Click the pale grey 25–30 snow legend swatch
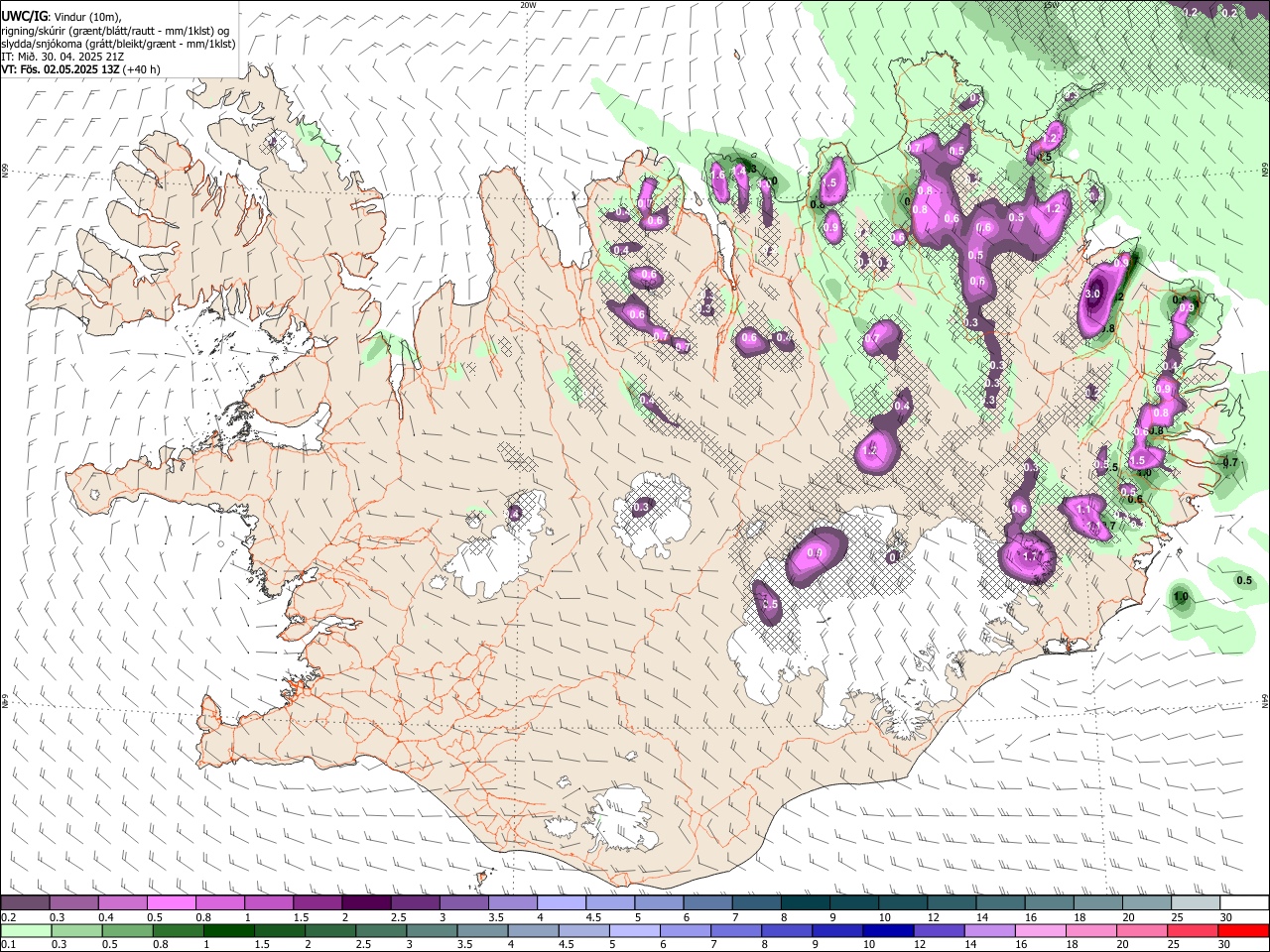1270x952 pixels. pos(1195,903)
